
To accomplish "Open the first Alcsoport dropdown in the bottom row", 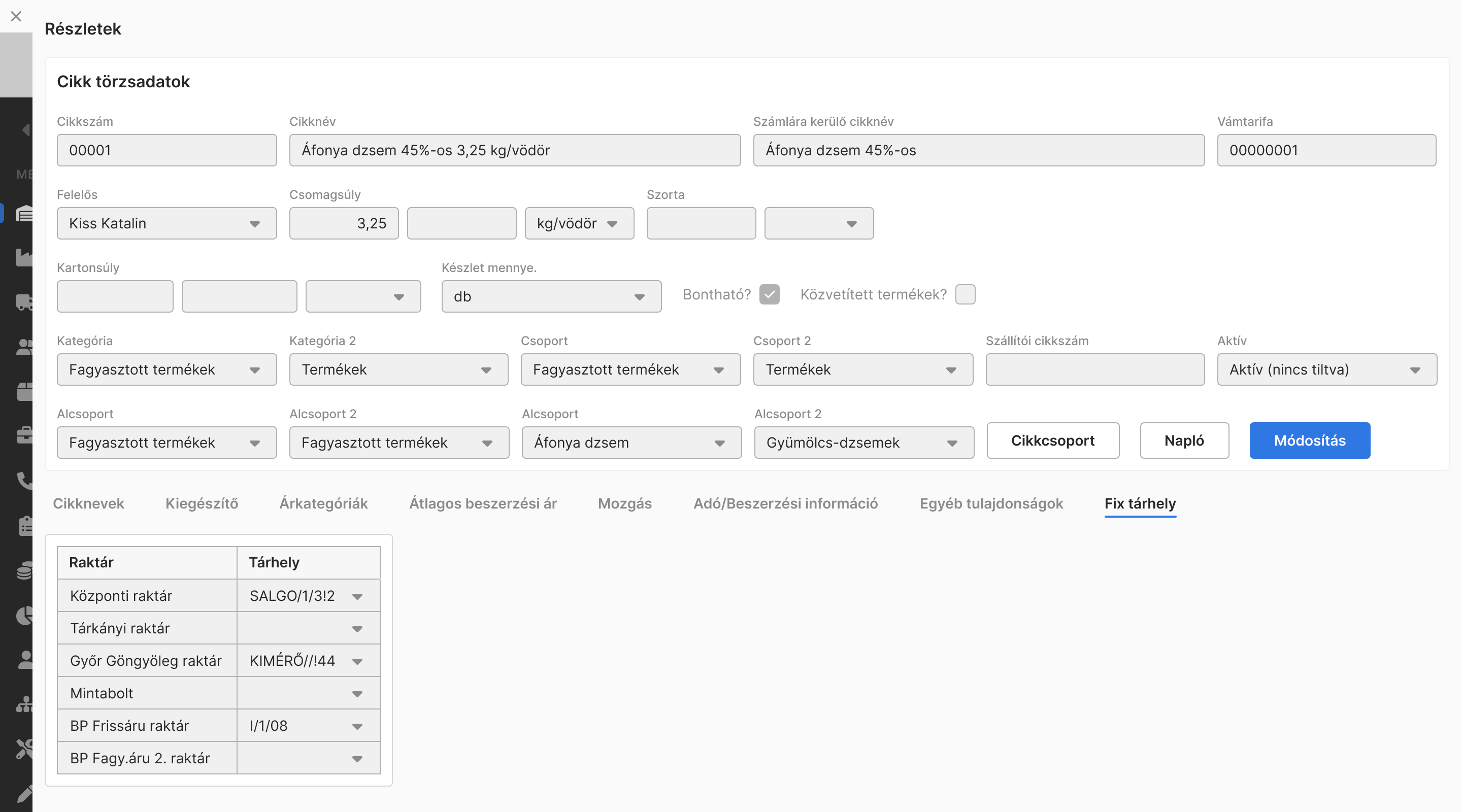I will click(x=167, y=443).
